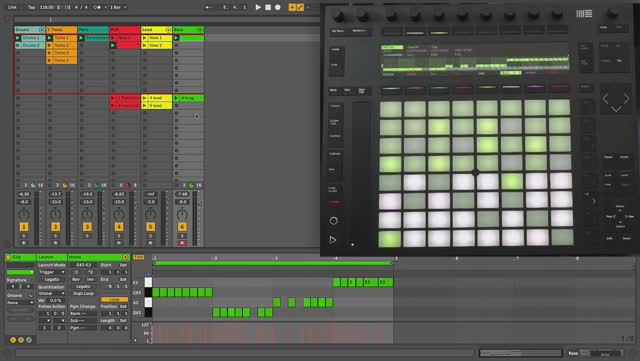
Task: Click the Notes box header circle icon
Action: pyautogui.click(x=125, y=257)
